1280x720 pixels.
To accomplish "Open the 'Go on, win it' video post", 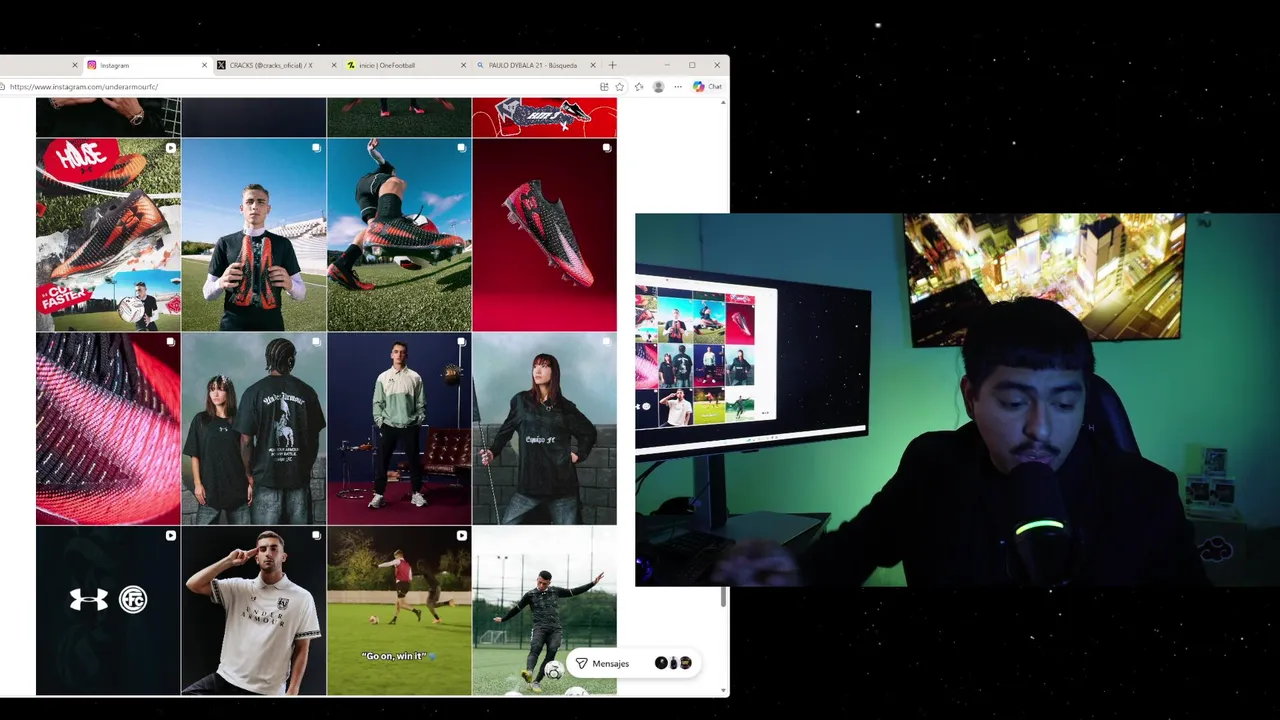I will click(399, 611).
